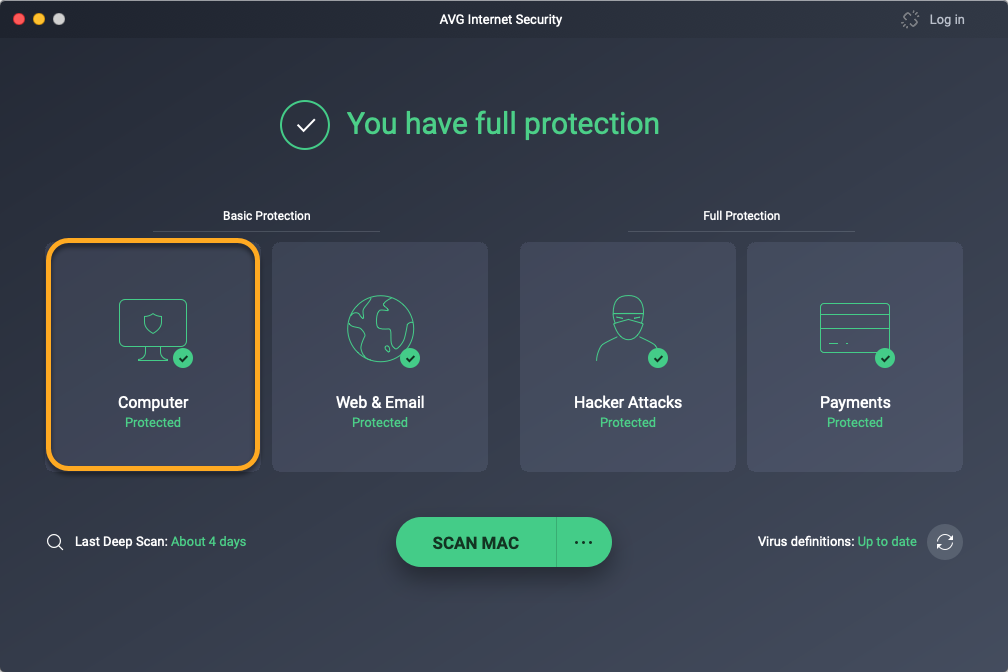Click the green check badge on hacker icon

[658, 358]
